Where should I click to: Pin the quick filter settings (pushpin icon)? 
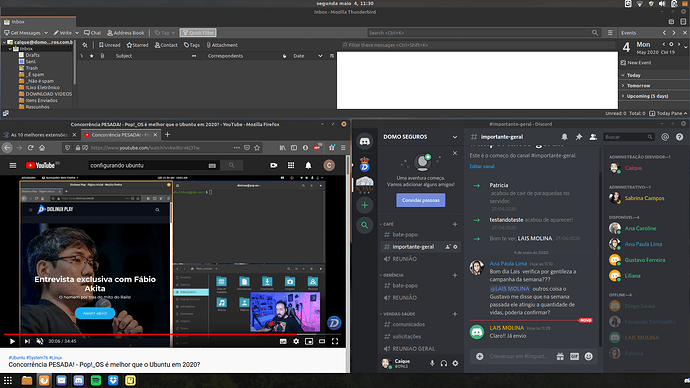[85, 45]
